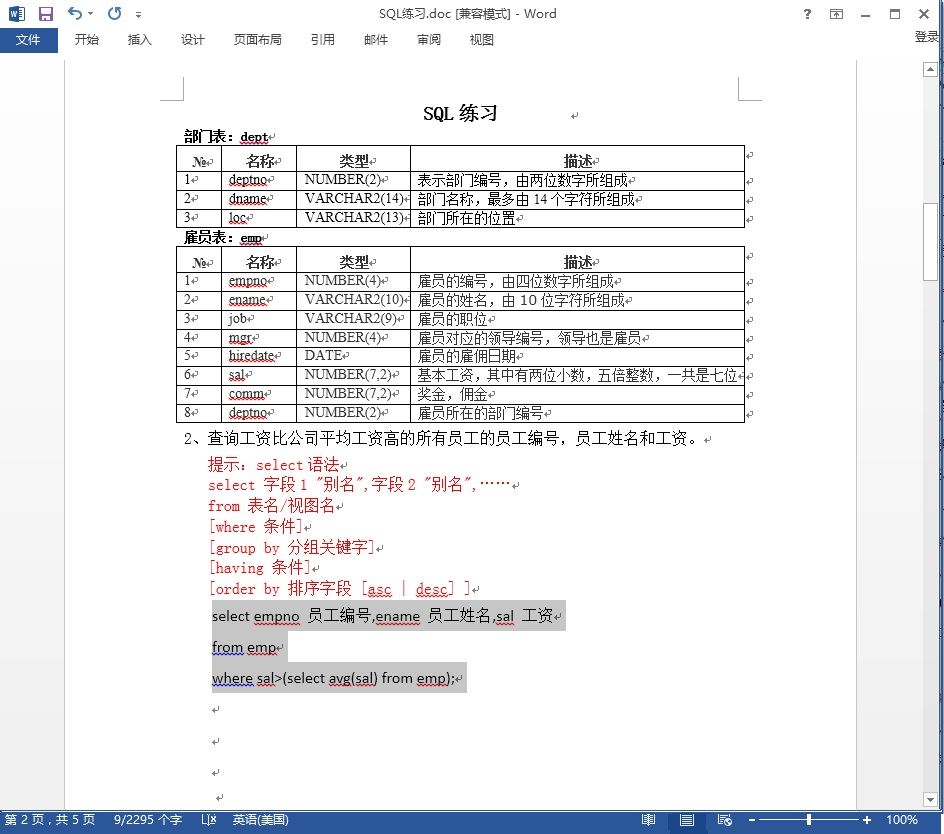Viewport: 944px width, 834px height.
Task: Switch to Read Mode view
Action: (648, 820)
